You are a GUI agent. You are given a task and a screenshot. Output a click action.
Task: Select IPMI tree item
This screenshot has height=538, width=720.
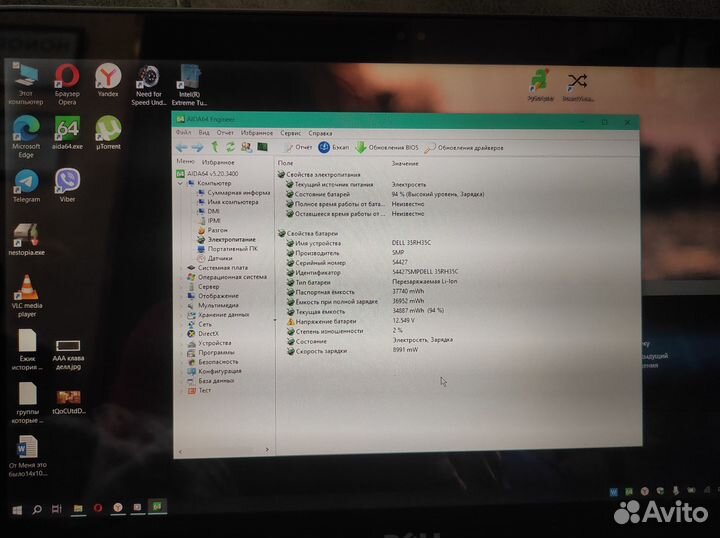tap(209, 220)
